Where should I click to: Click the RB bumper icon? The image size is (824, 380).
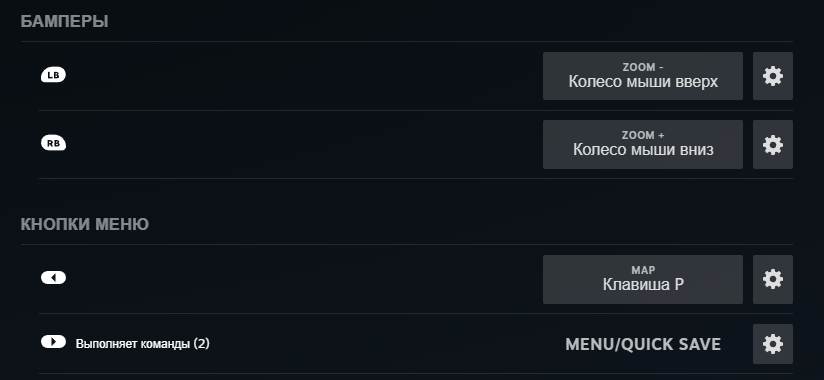pyautogui.click(x=53, y=143)
